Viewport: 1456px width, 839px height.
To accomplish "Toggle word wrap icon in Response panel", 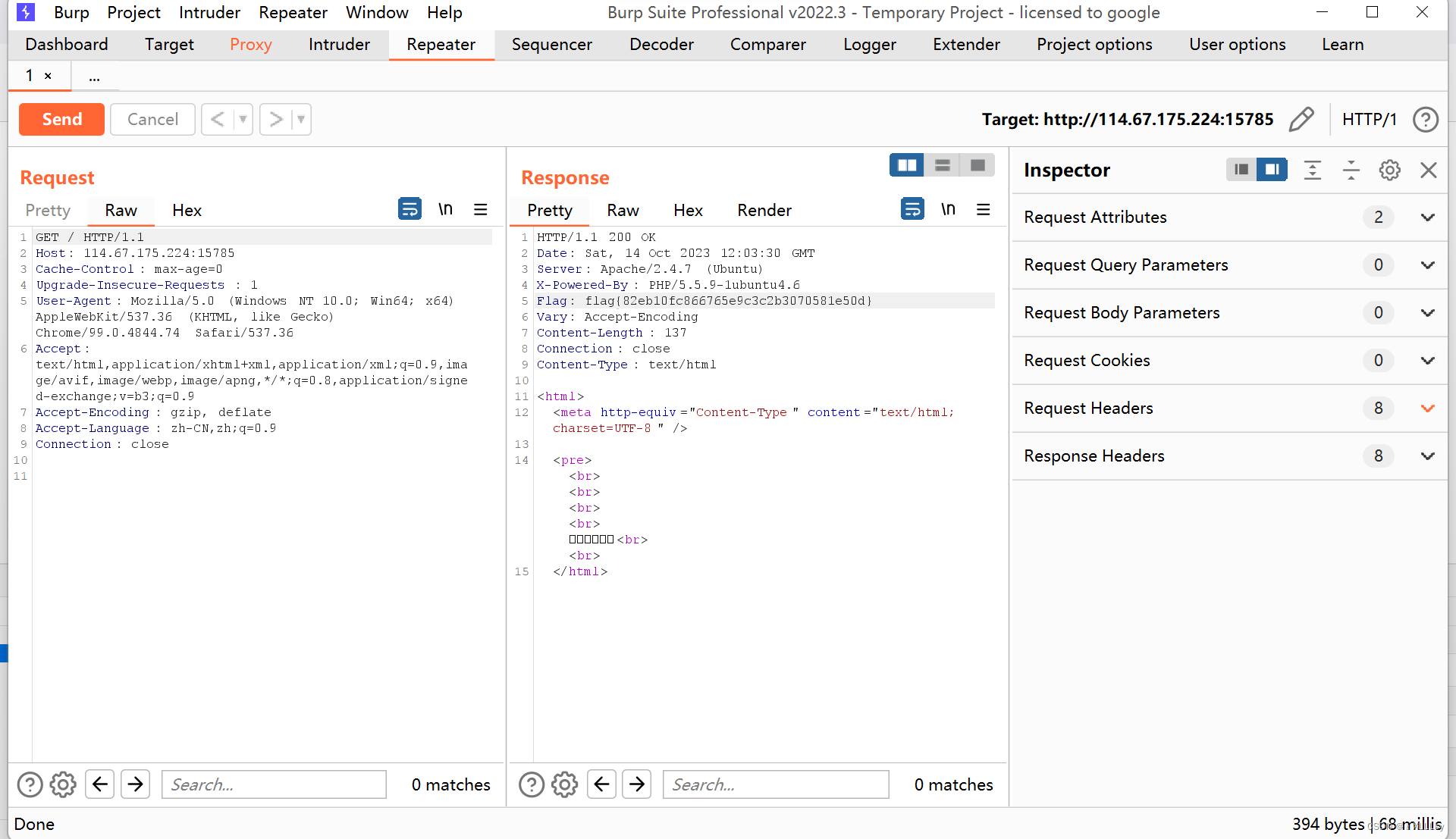I will pos(912,208).
